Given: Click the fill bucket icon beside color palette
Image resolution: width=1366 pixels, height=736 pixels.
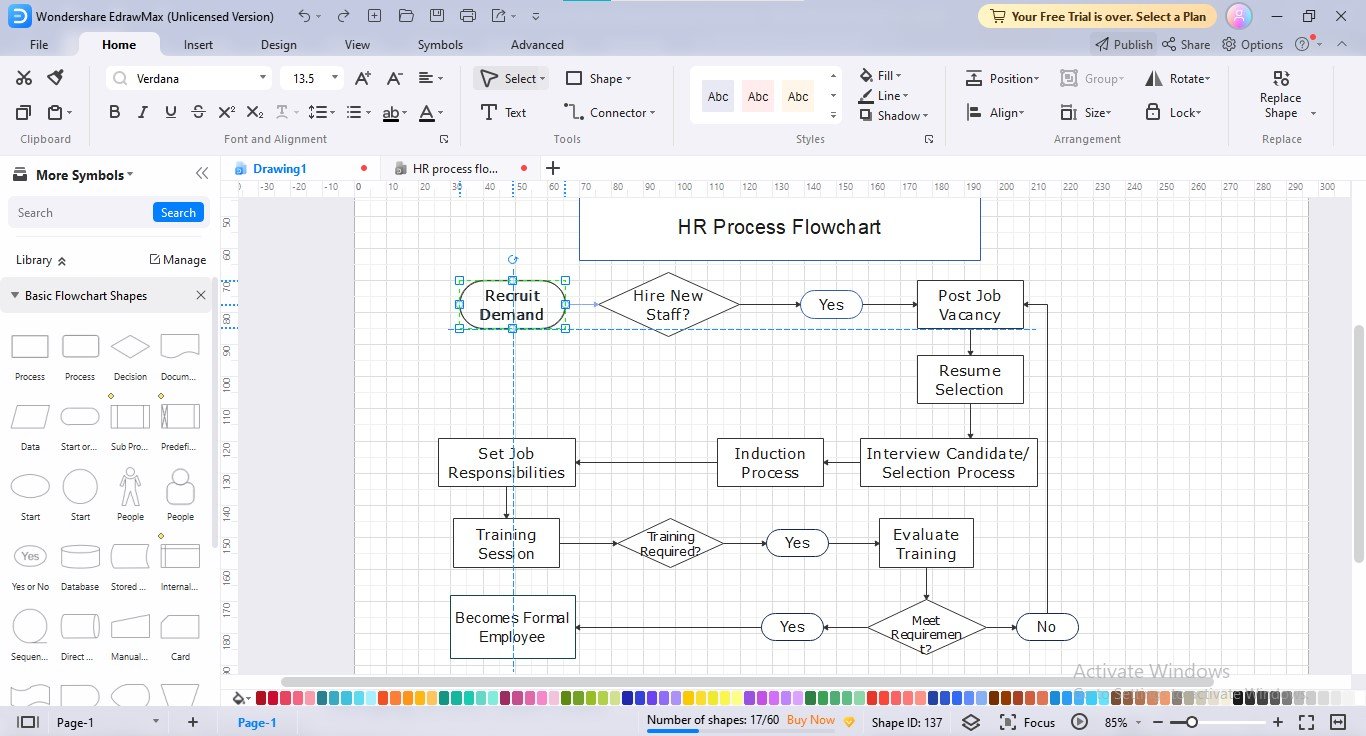Looking at the screenshot, I should point(238,698).
